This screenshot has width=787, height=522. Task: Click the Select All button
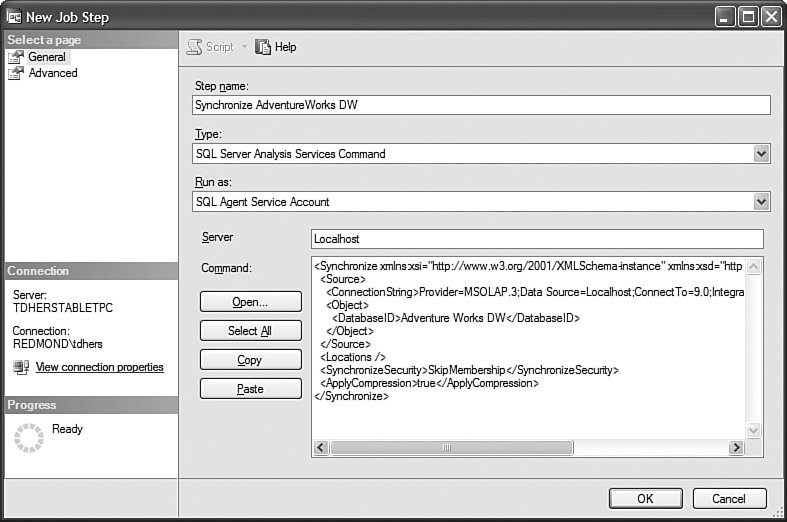click(250, 331)
